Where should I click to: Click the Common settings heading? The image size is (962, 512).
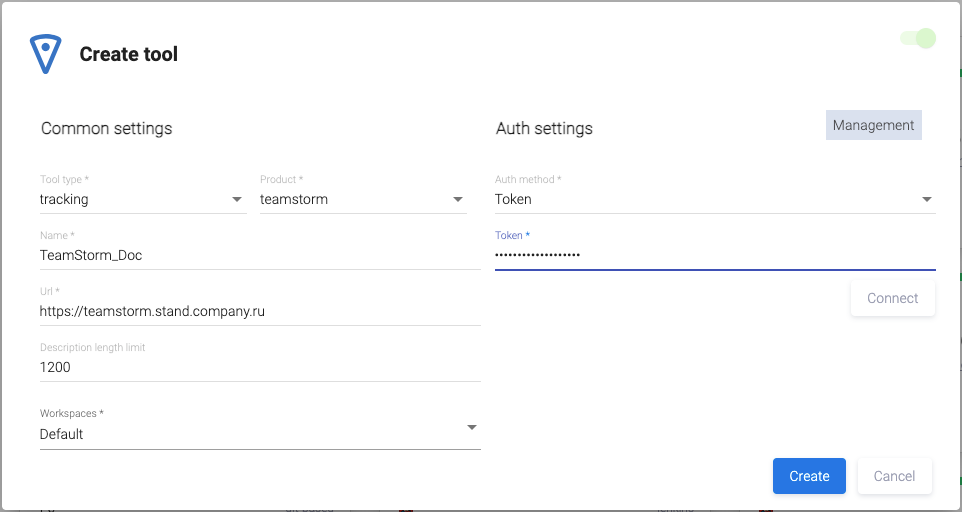(107, 128)
